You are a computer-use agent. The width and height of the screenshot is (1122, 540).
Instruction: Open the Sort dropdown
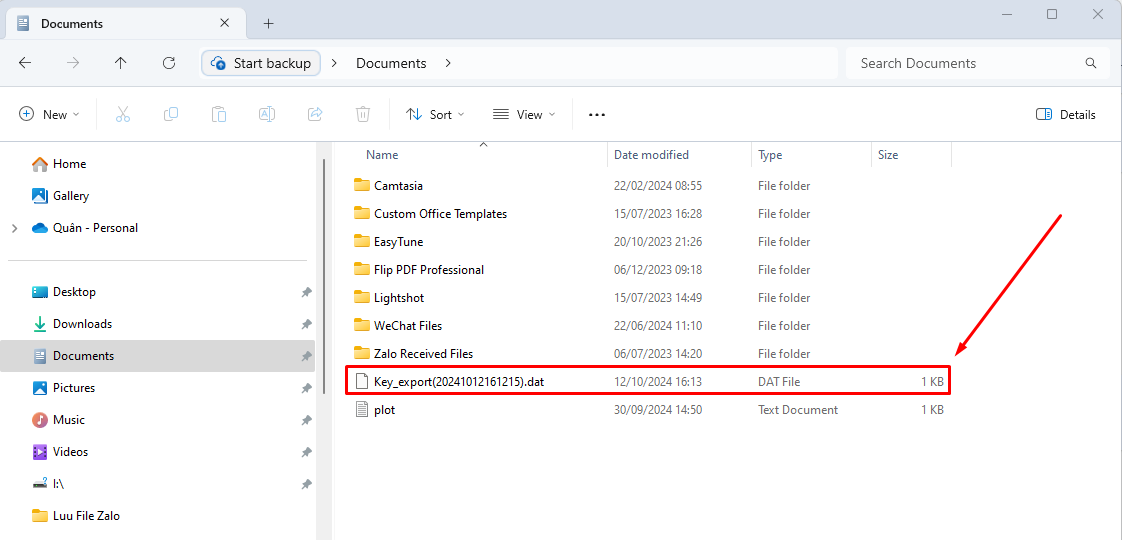[x=435, y=114]
